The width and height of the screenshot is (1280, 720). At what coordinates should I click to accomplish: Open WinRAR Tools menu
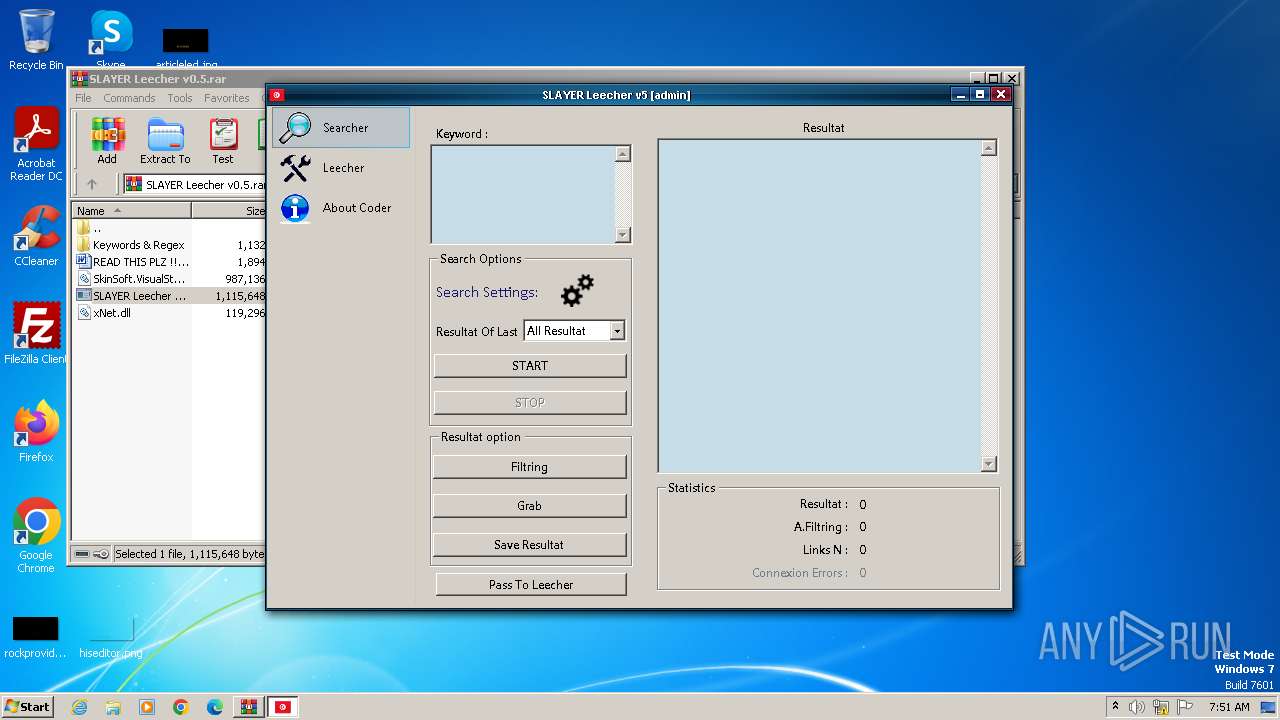coord(180,98)
